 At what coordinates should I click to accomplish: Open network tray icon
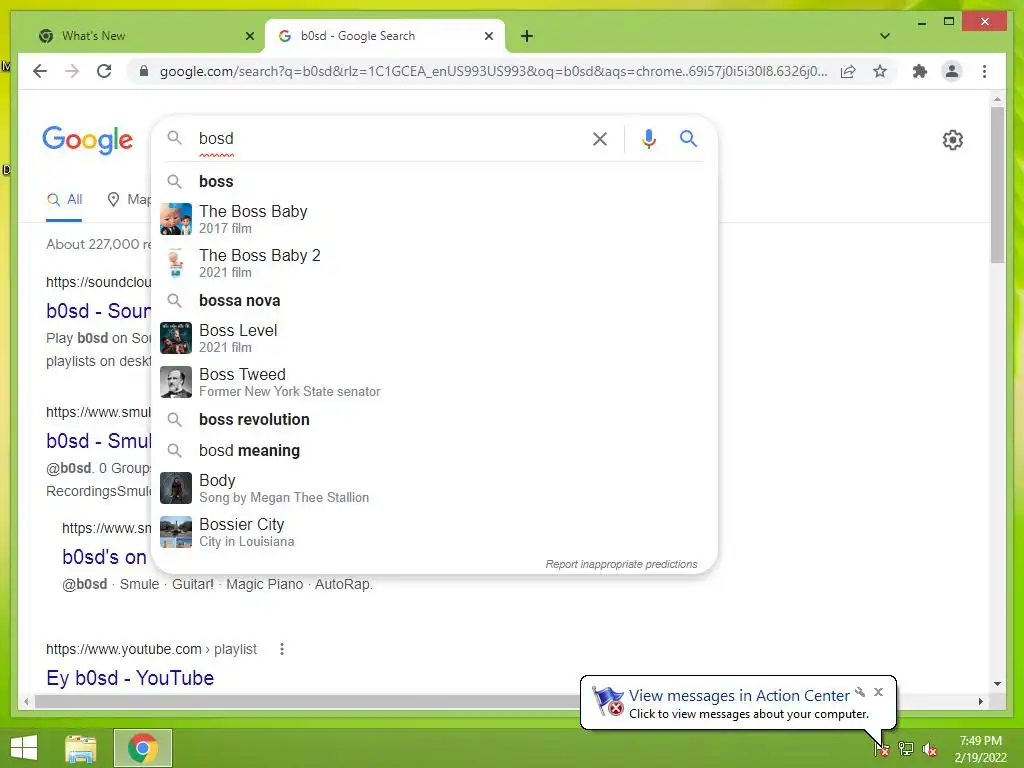coord(906,748)
